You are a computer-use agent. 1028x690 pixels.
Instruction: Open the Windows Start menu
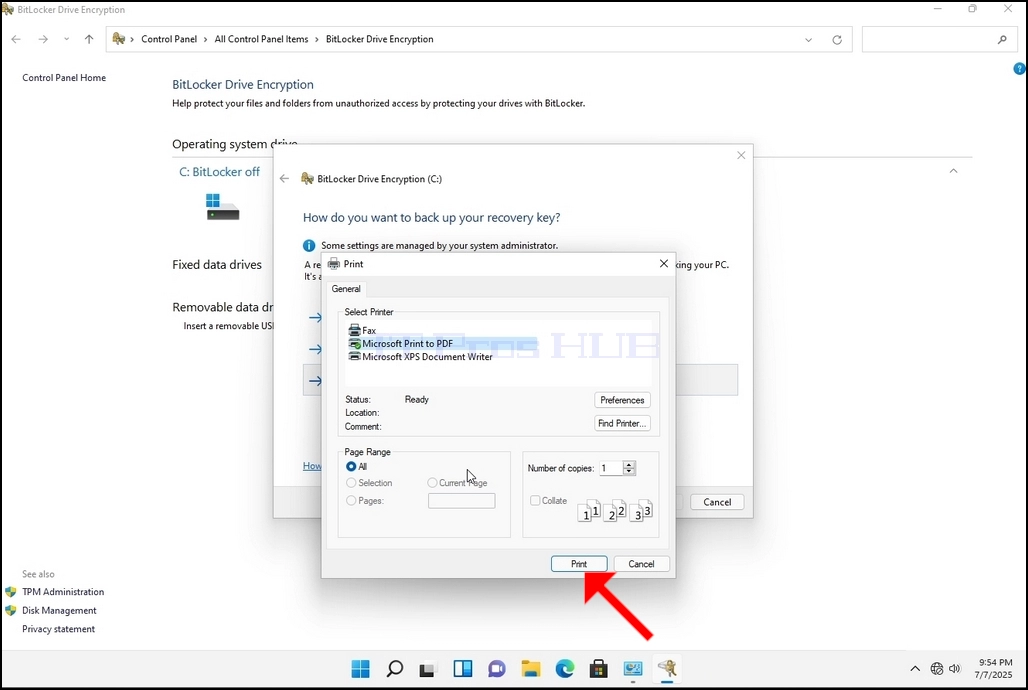361,669
